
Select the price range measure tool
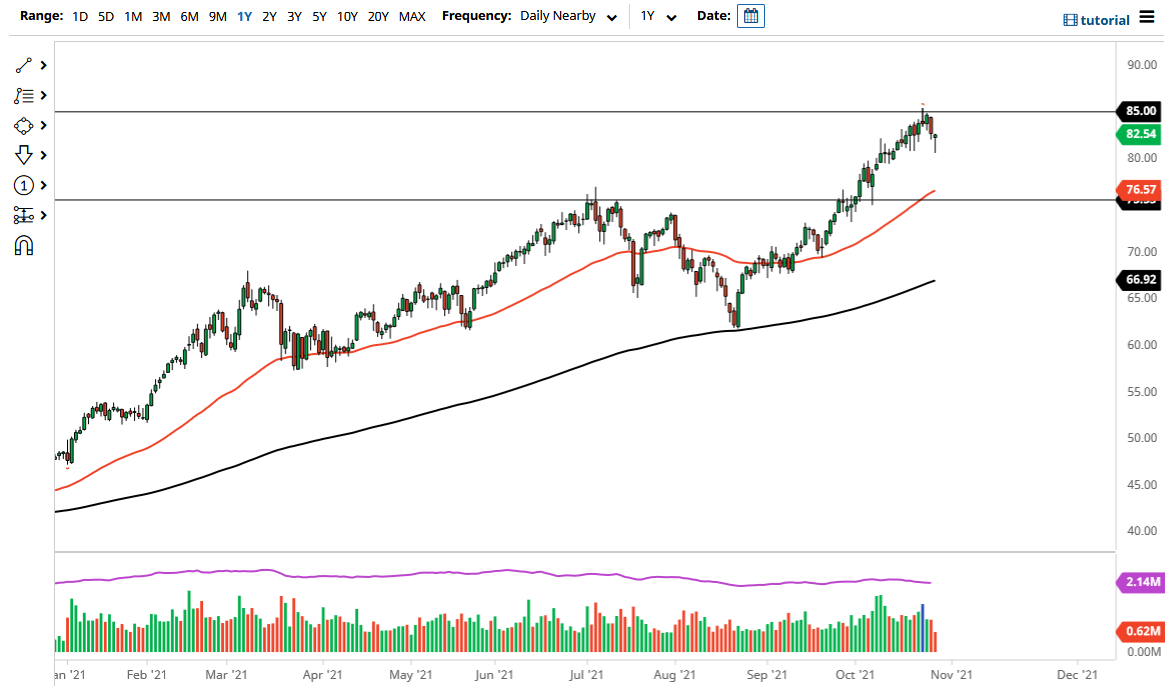[23, 215]
